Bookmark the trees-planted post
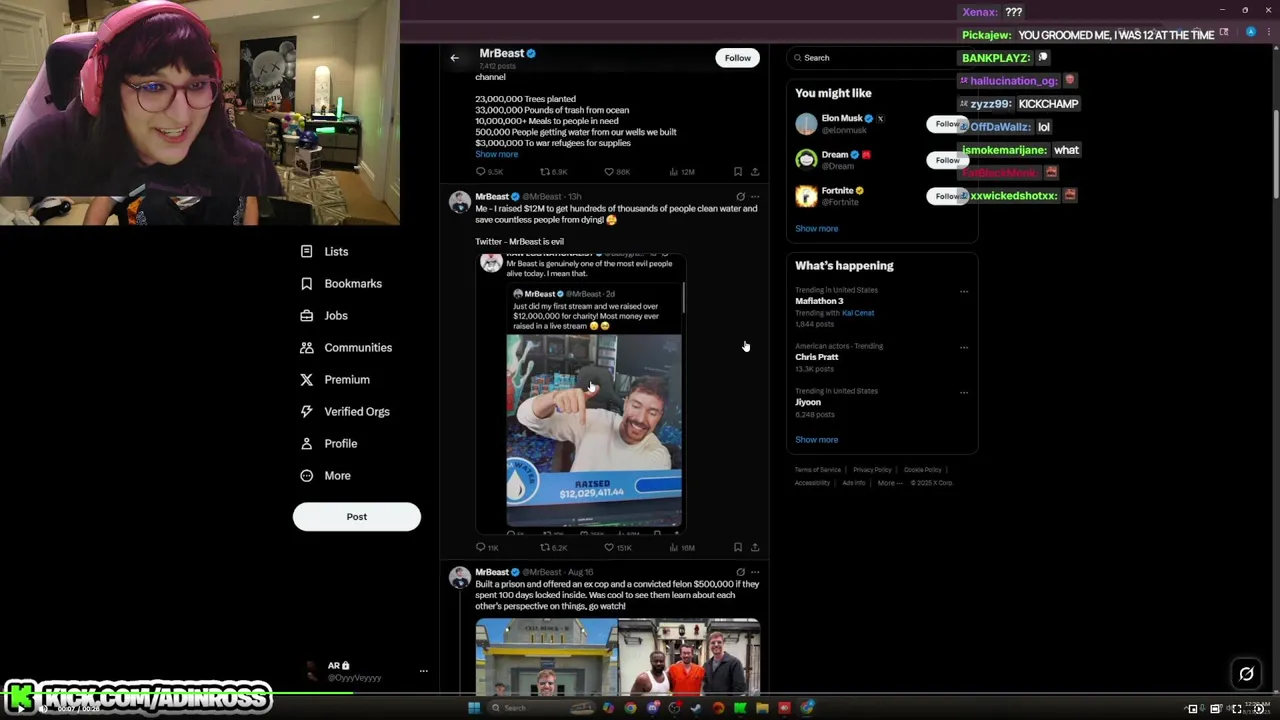 [738, 172]
